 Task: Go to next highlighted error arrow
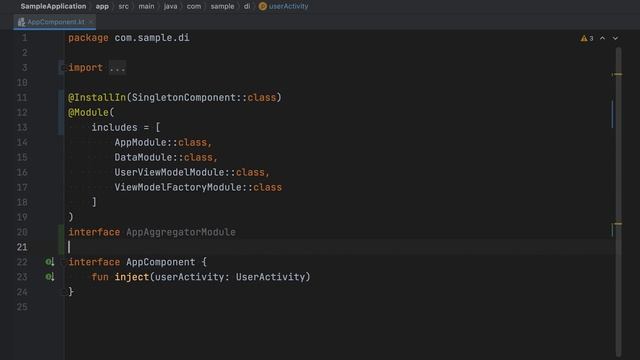[615, 38]
